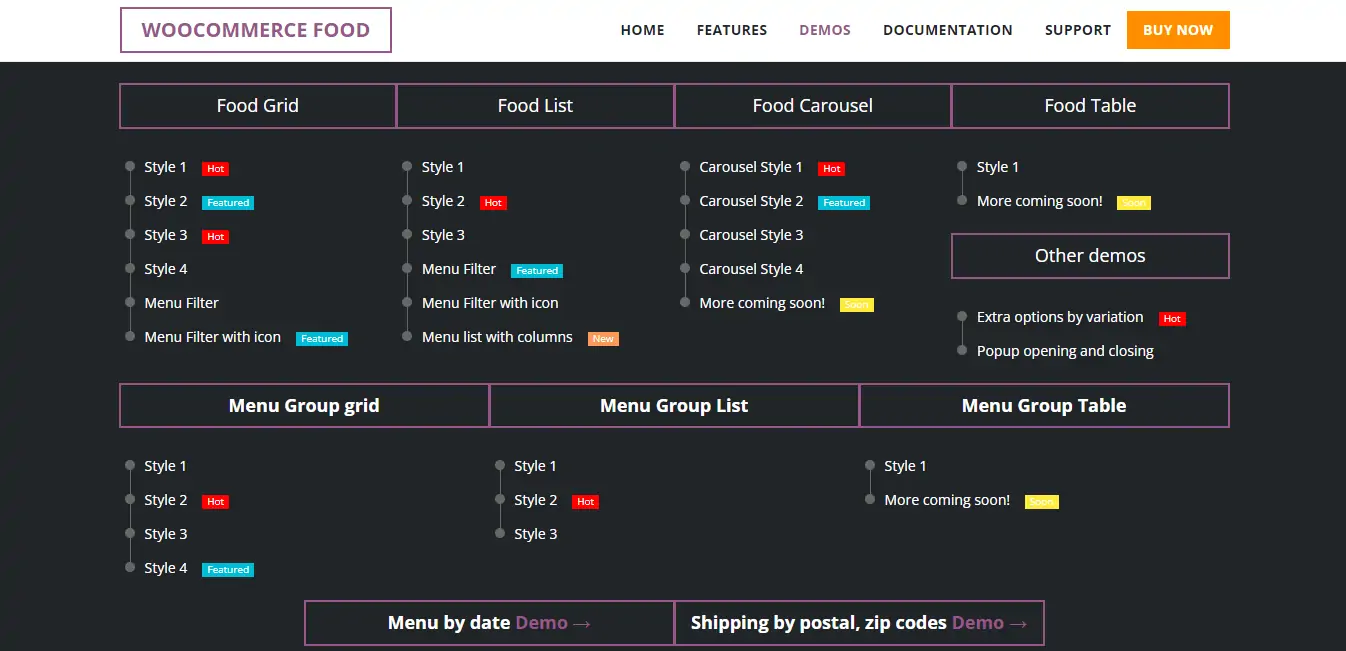This screenshot has width=1346, height=651.
Task: Open Popup opening and closing demo
Action: coord(1065,351)
